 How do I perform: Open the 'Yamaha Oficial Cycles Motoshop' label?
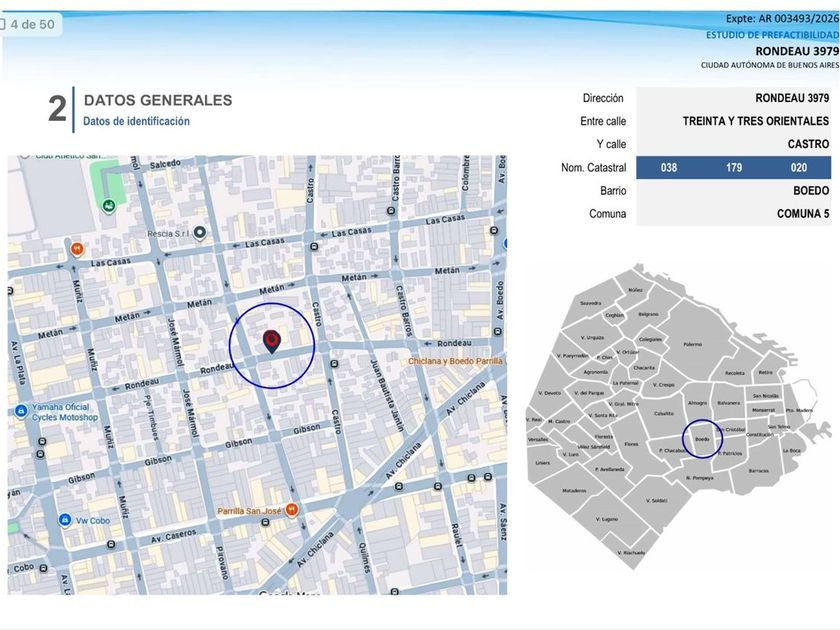pos(65,412)
